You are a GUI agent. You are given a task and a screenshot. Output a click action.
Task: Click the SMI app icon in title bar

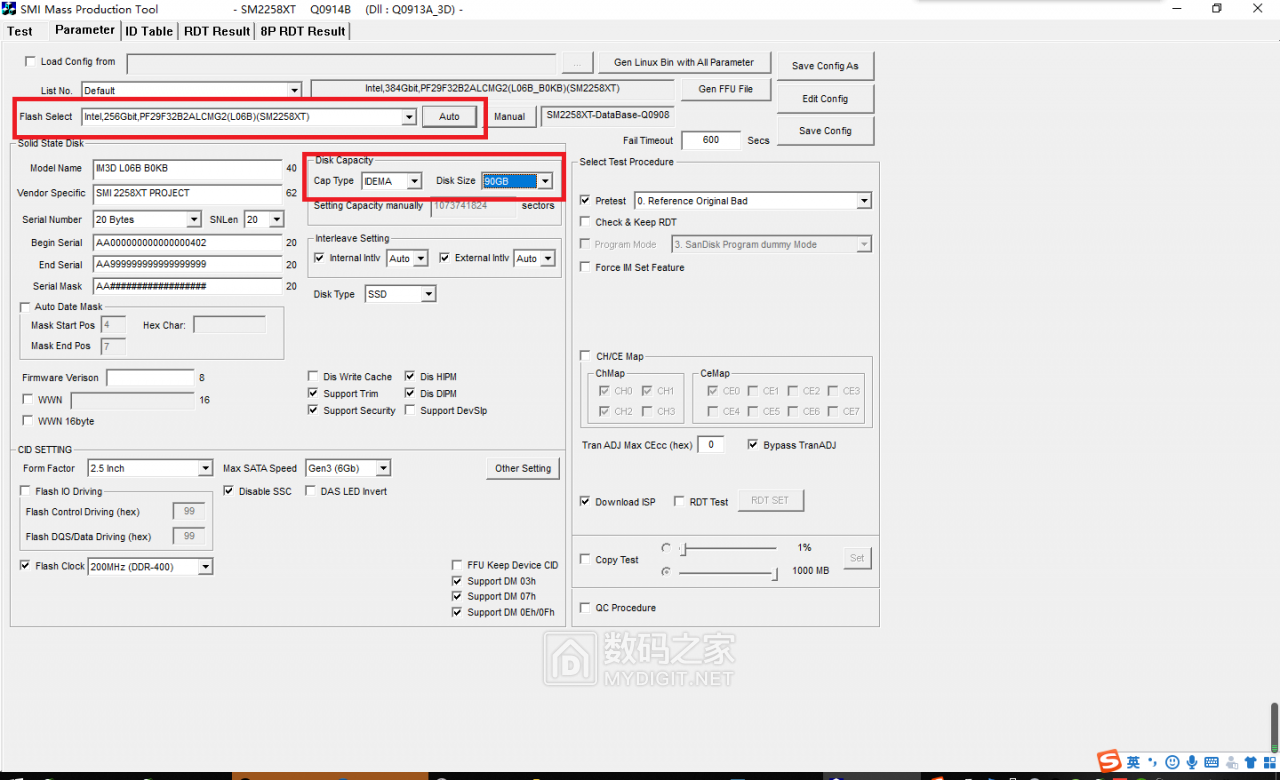9,9
